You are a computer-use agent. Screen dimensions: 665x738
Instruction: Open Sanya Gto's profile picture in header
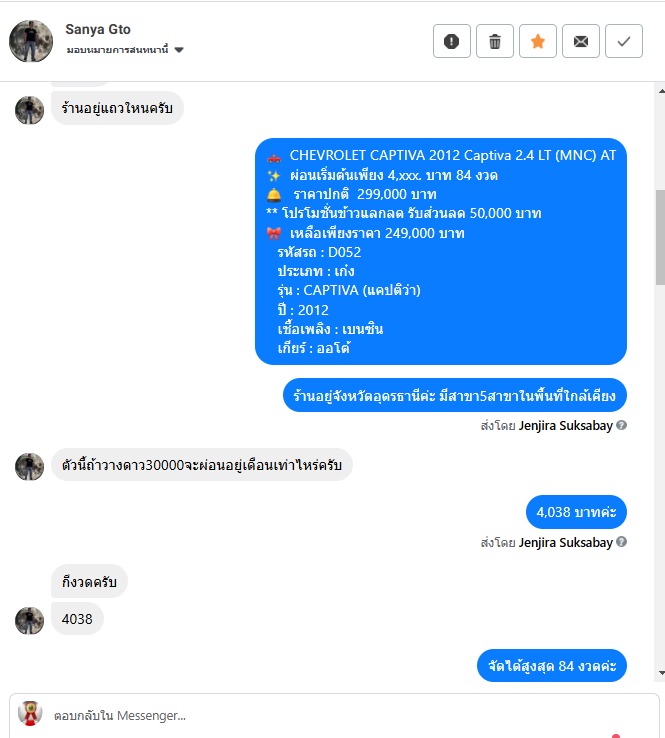[x=31, y=41]
